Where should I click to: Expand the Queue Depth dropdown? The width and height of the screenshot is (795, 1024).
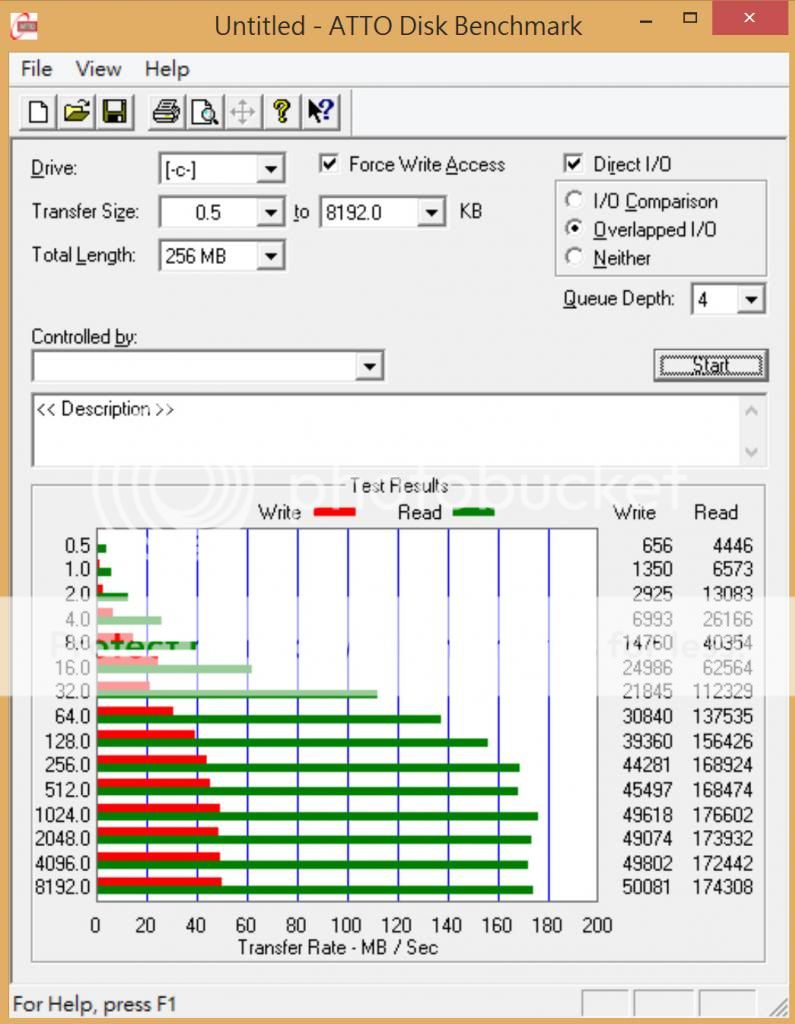(x=752, y=299)
